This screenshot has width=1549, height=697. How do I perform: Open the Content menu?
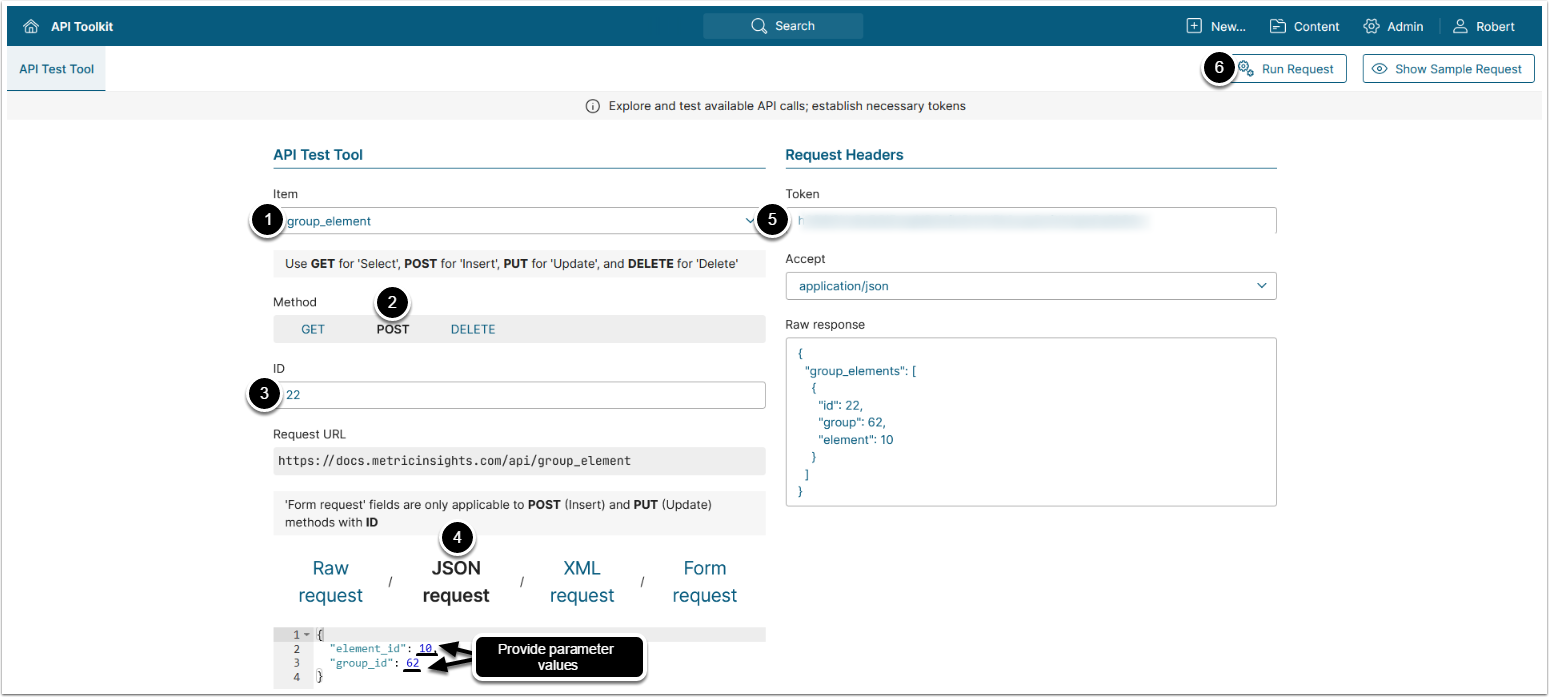pos(1305,27)
